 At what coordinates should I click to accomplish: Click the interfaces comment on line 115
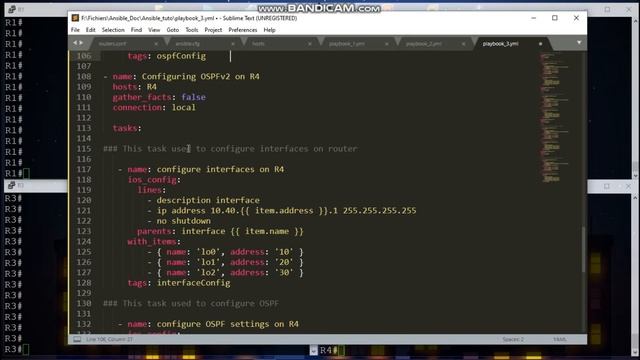[230, 149]
